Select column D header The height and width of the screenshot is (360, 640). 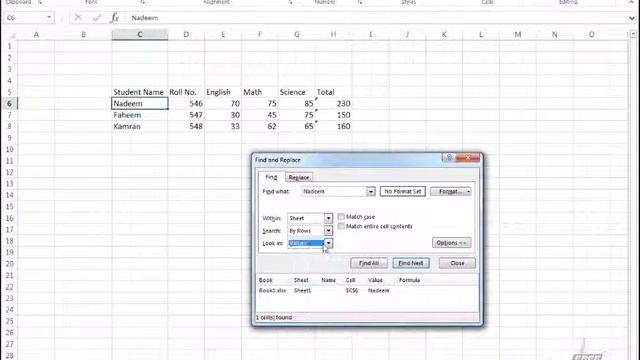point(186,35)
